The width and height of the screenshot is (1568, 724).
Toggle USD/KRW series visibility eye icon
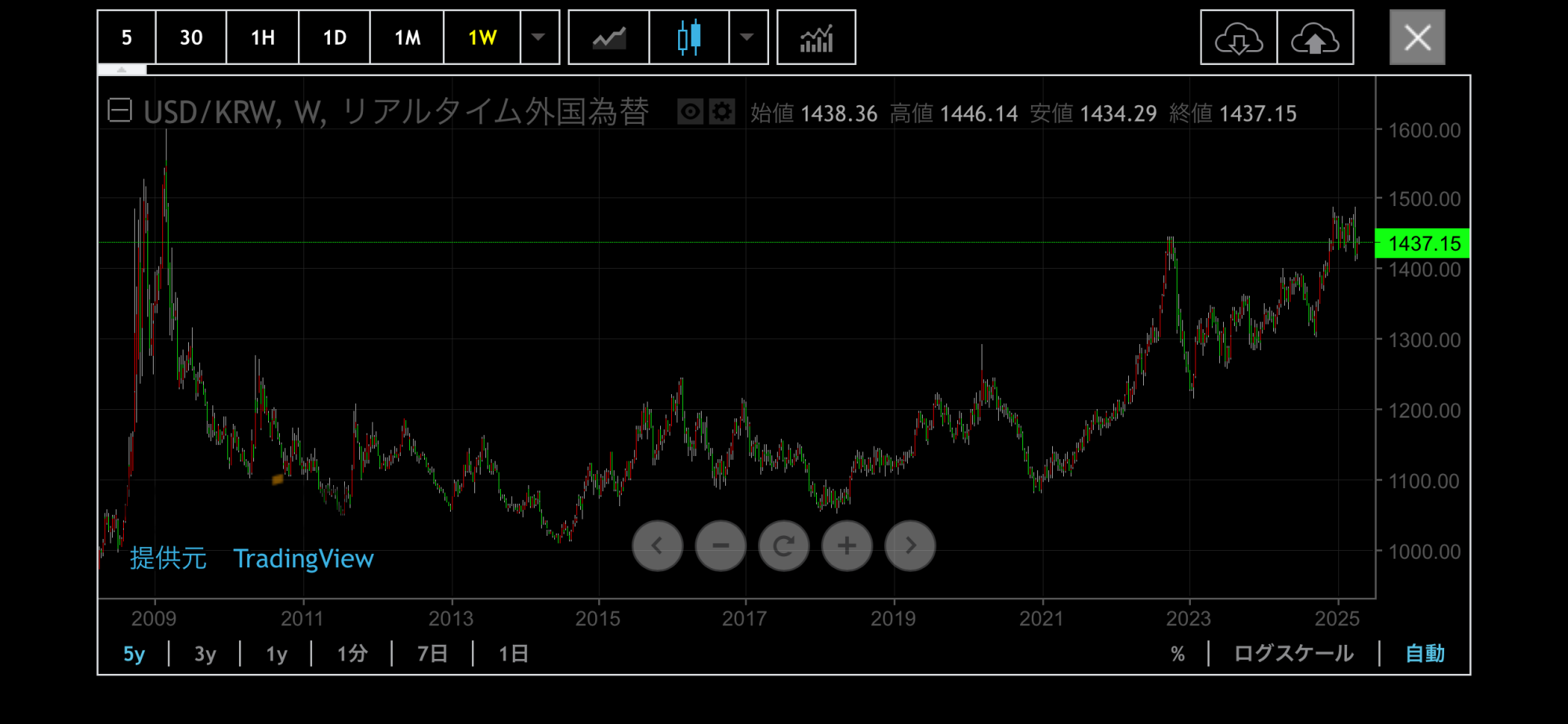690,112
